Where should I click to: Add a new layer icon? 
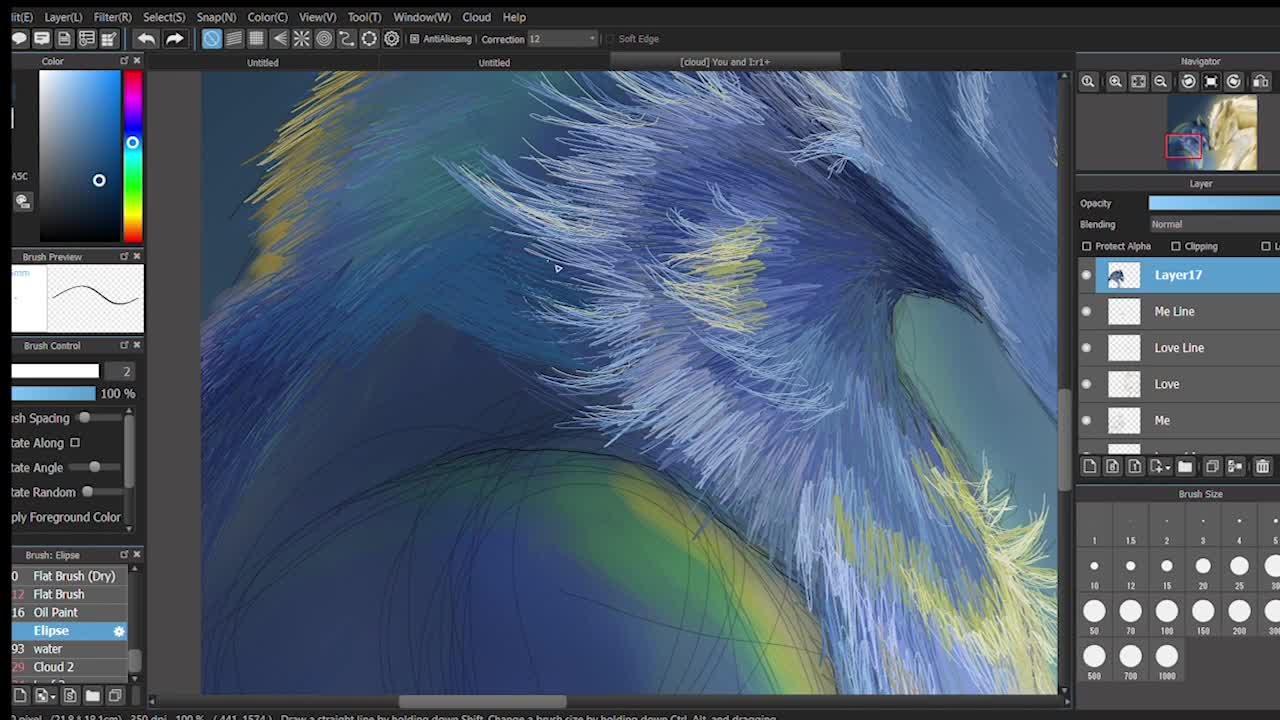1090,466
